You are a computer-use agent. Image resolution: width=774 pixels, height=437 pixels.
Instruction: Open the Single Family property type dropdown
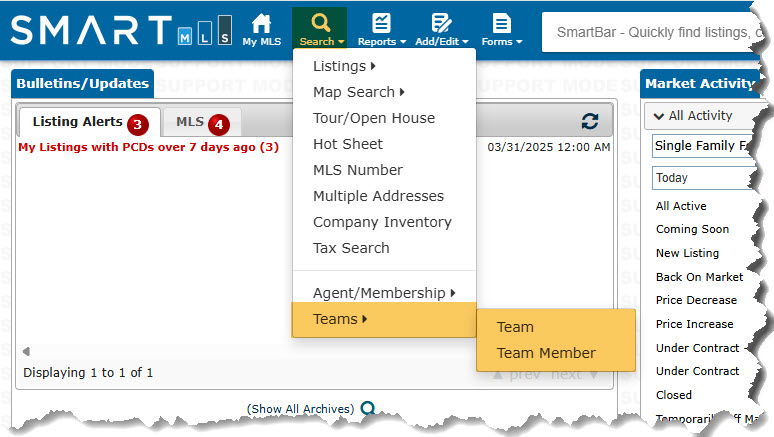(x=703, y=146)
